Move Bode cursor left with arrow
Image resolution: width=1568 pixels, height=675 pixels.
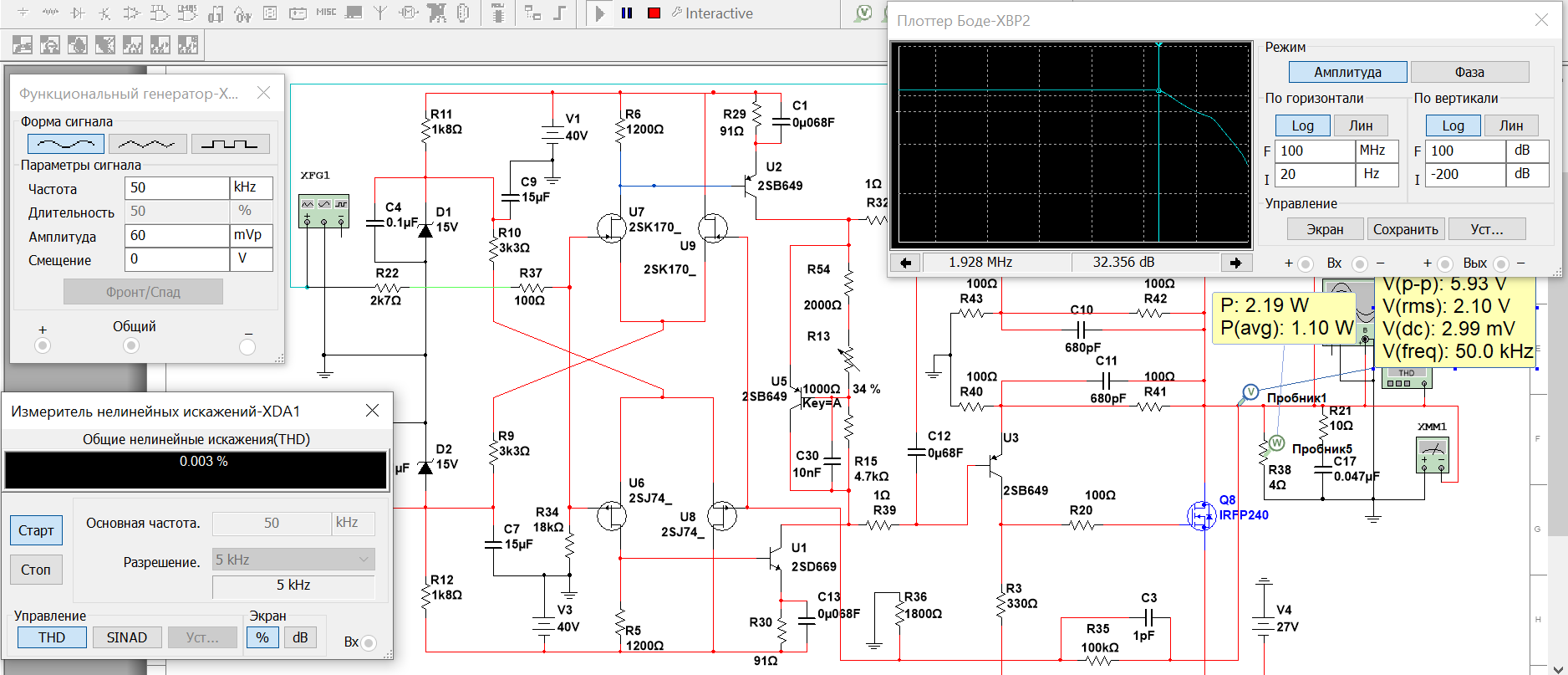pyautogui.click(x=906, y=263)
